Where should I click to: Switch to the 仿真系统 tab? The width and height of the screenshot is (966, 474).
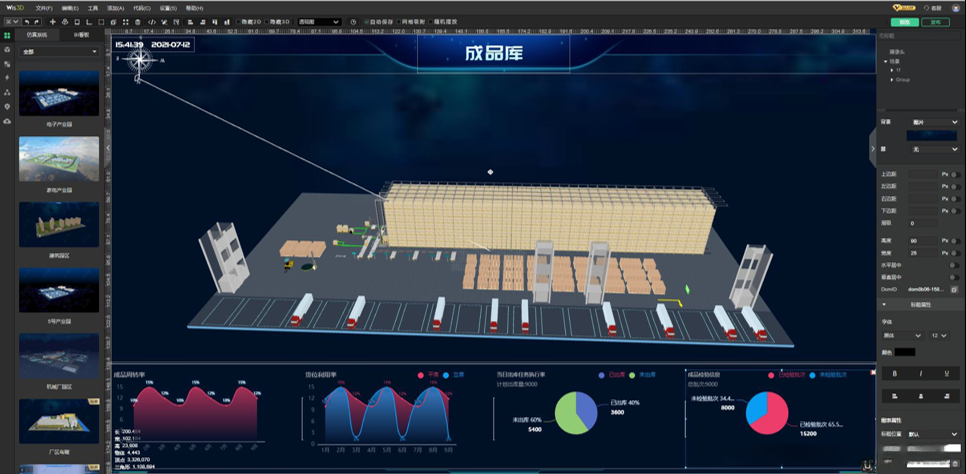(x=37, y=36)
